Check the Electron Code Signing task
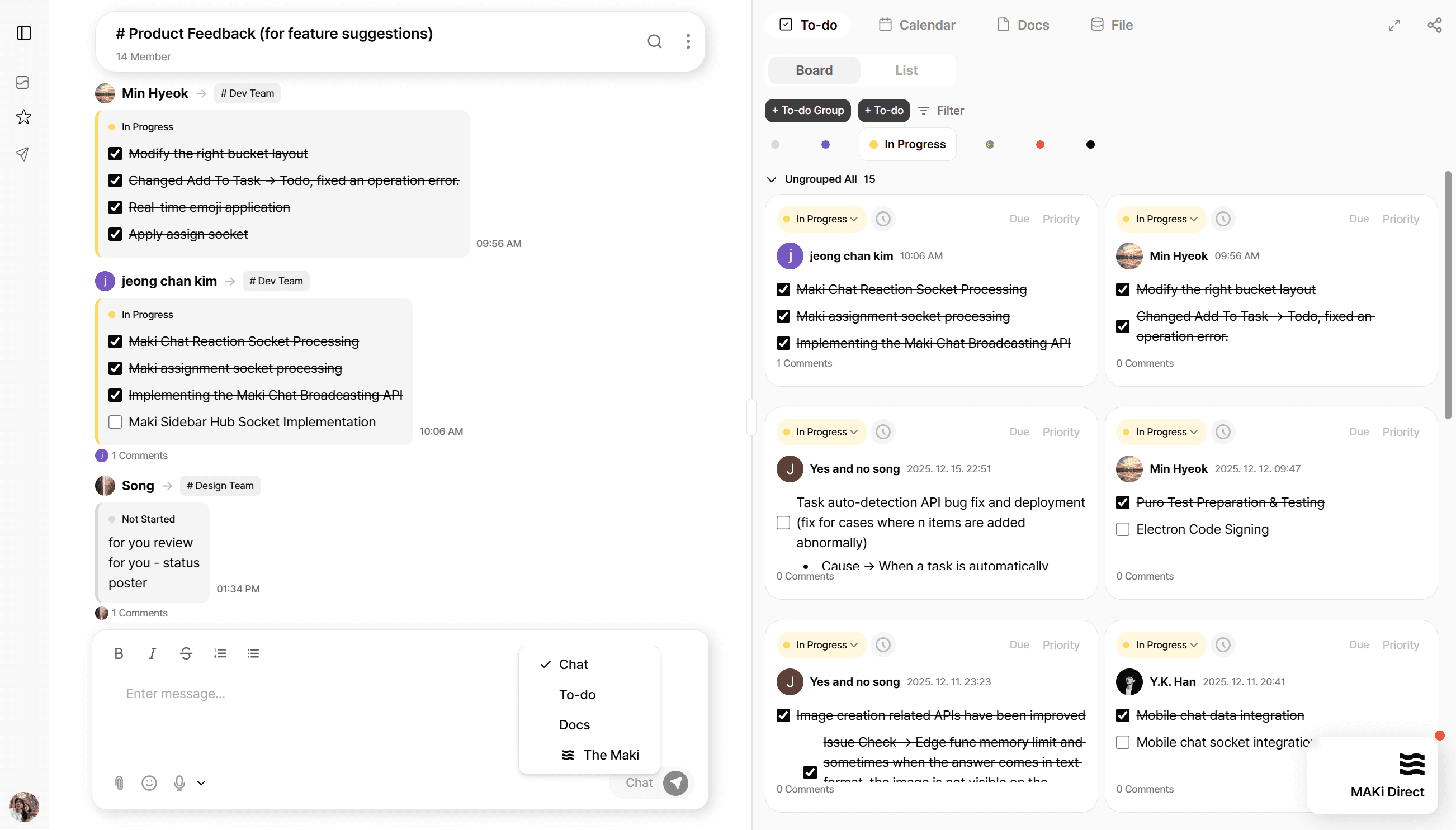This screenshot has height=830, width=1456. 1123,529
